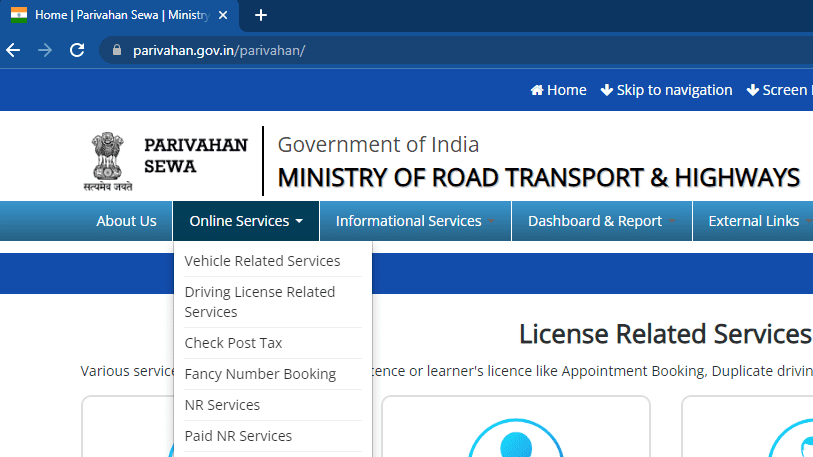Expand the External Links dropdown

[753, 221]
